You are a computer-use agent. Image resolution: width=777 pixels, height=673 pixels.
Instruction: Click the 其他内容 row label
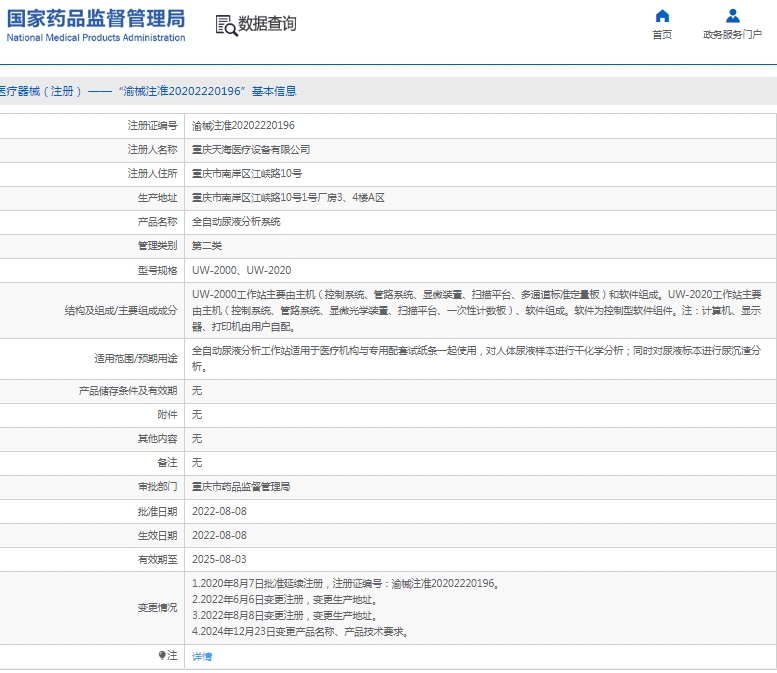tap(158, 439)
